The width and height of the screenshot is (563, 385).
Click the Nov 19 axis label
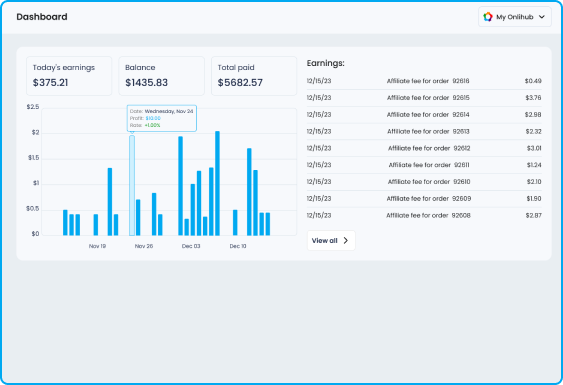click(97, 246)
